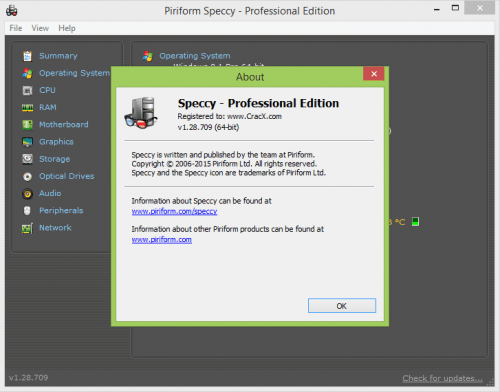This screenshot has width=500, height=392.
Task: Click the resize grip at window corner
Action: pyautogui.click(x=491, y=382)
